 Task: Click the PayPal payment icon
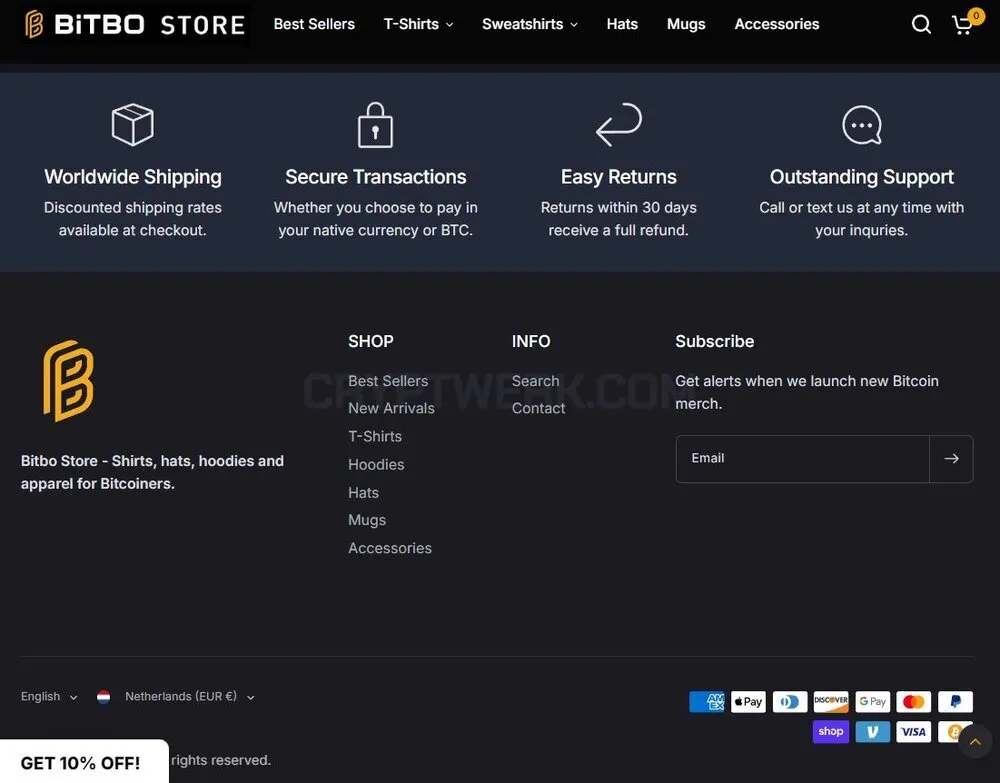point(955,702)
